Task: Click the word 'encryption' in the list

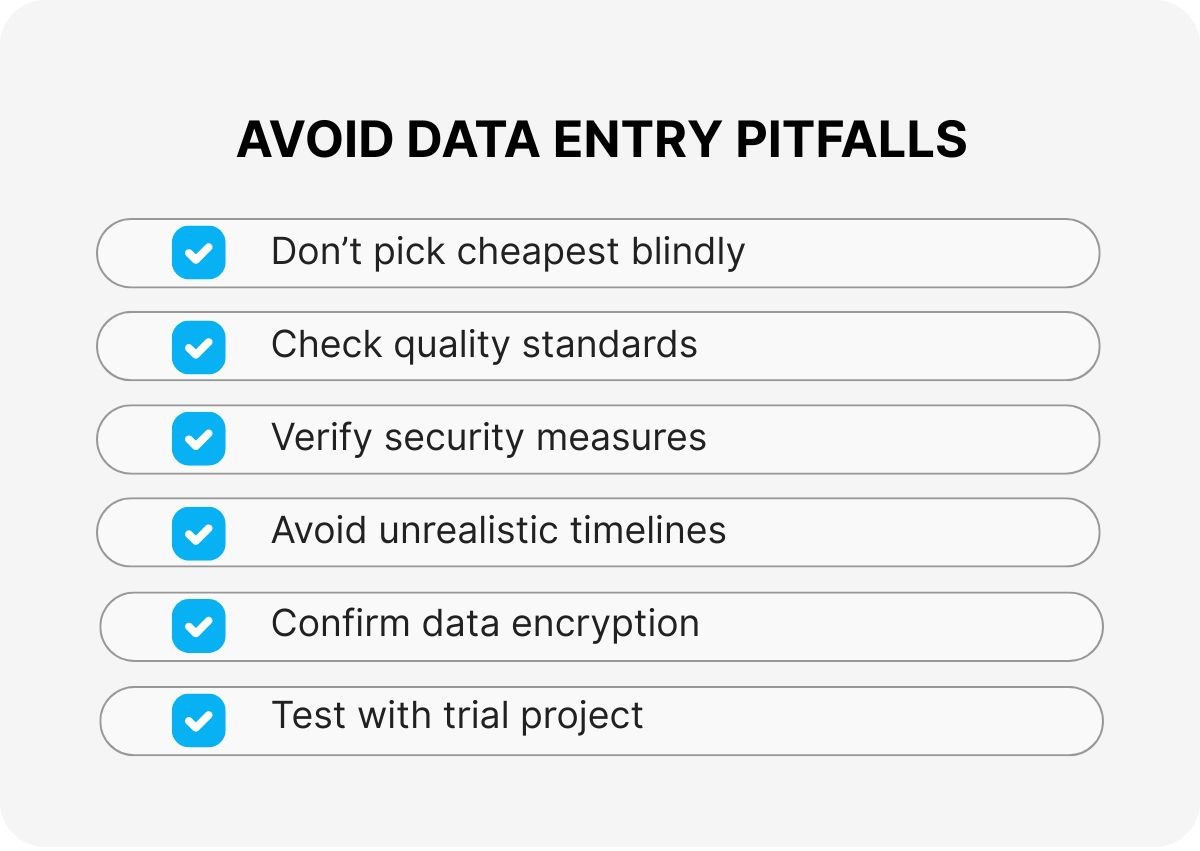Action: pos(605,625)
